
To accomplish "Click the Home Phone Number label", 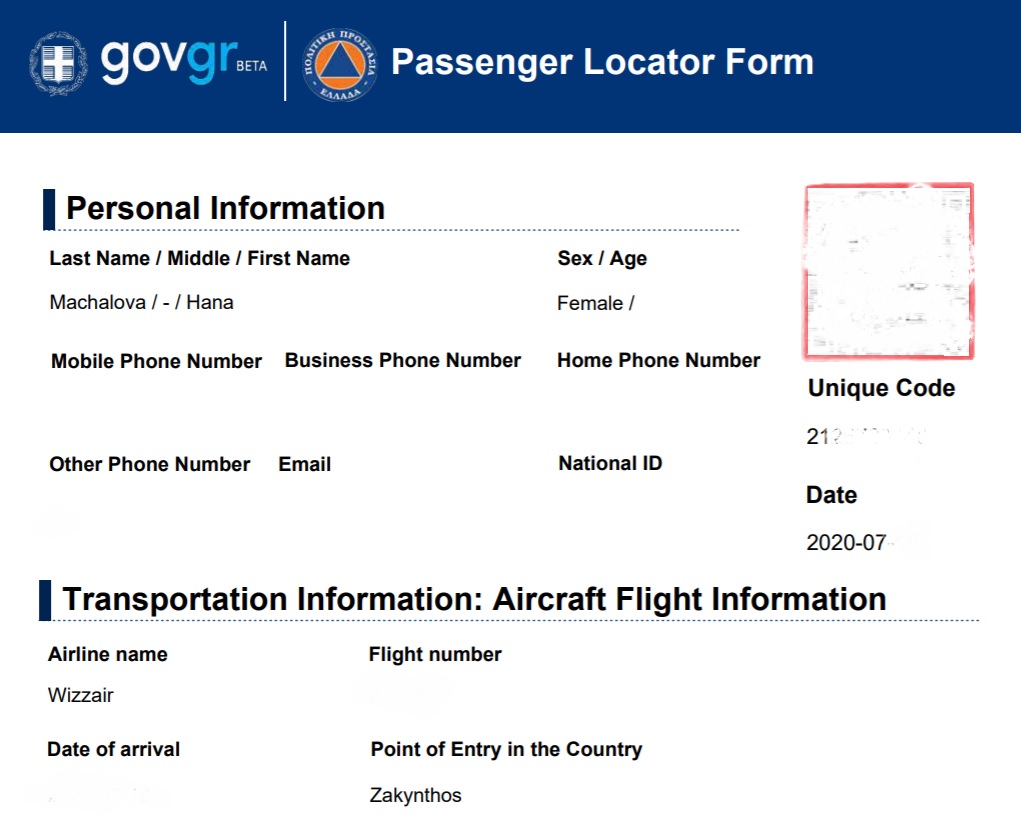I will (x=658, y=361).
